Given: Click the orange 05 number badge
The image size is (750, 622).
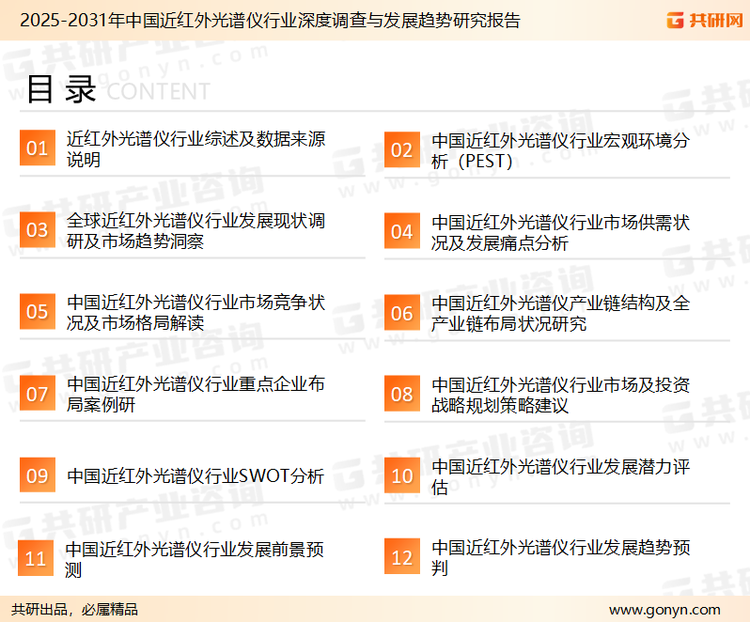Looking at the screenshot, I should 37,311.
